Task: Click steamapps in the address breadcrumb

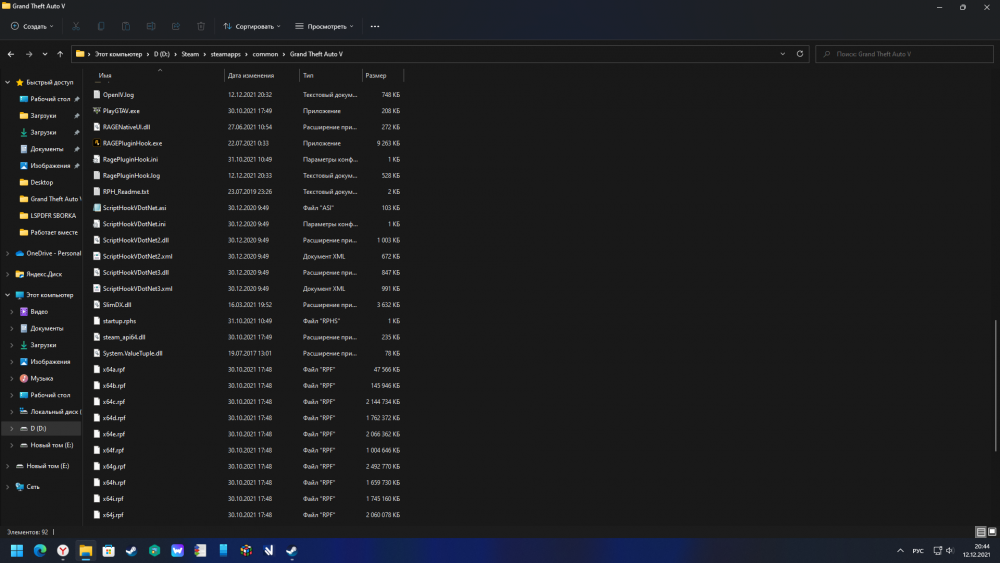Action: coord(226,54)
